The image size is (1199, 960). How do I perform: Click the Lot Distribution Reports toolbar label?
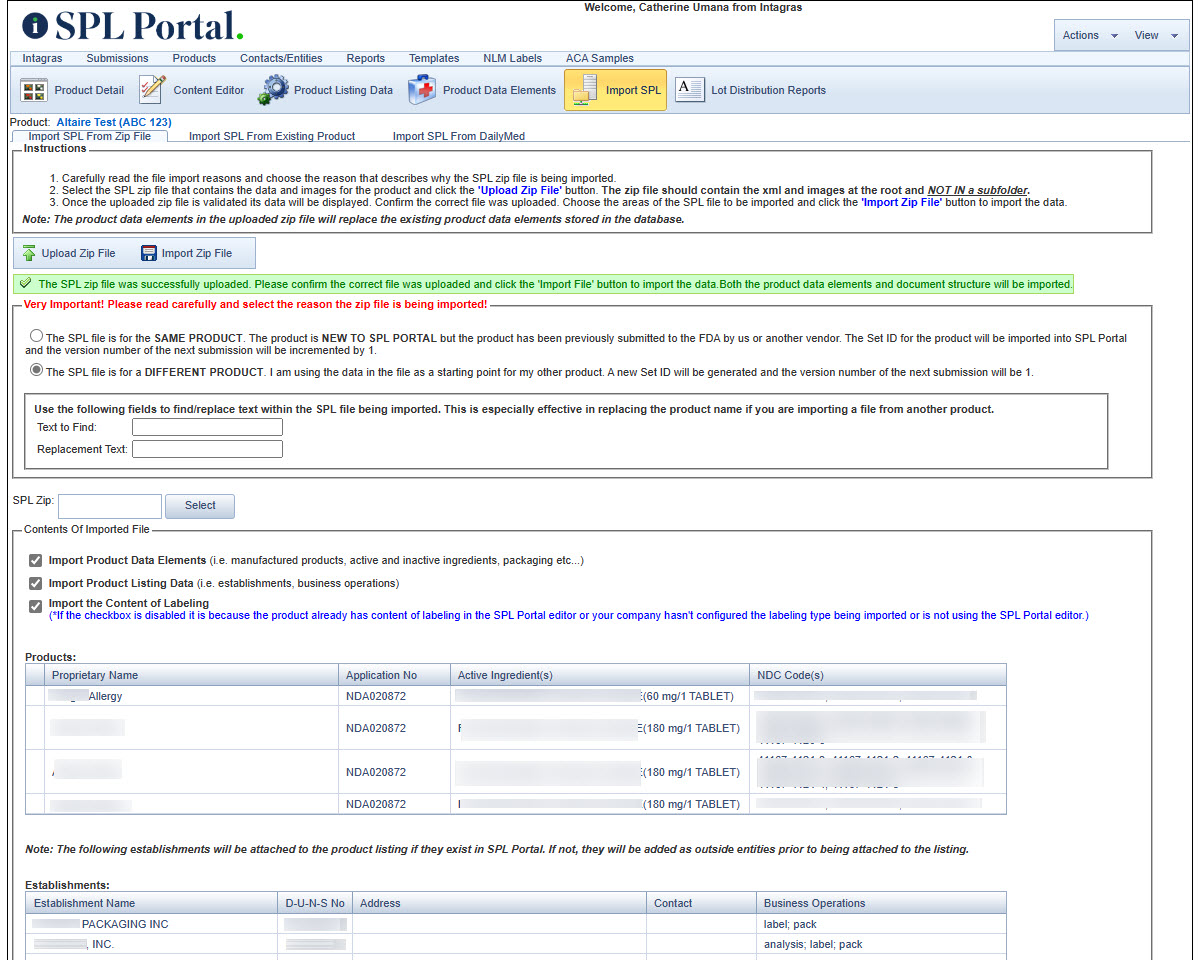(x=768, y=90)
